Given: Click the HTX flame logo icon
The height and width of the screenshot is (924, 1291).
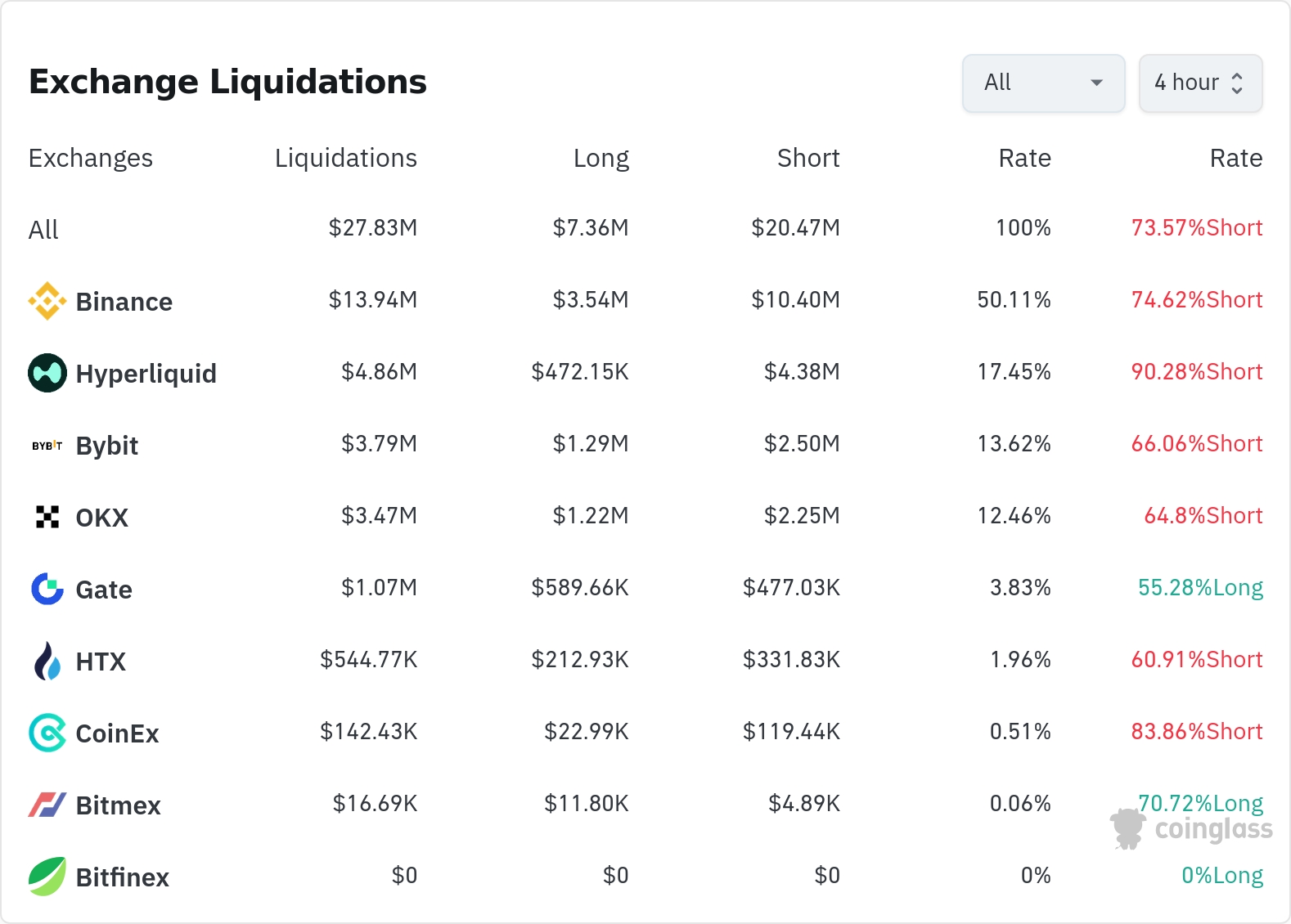Looking at the screenshot, I should tap(47, 661).
